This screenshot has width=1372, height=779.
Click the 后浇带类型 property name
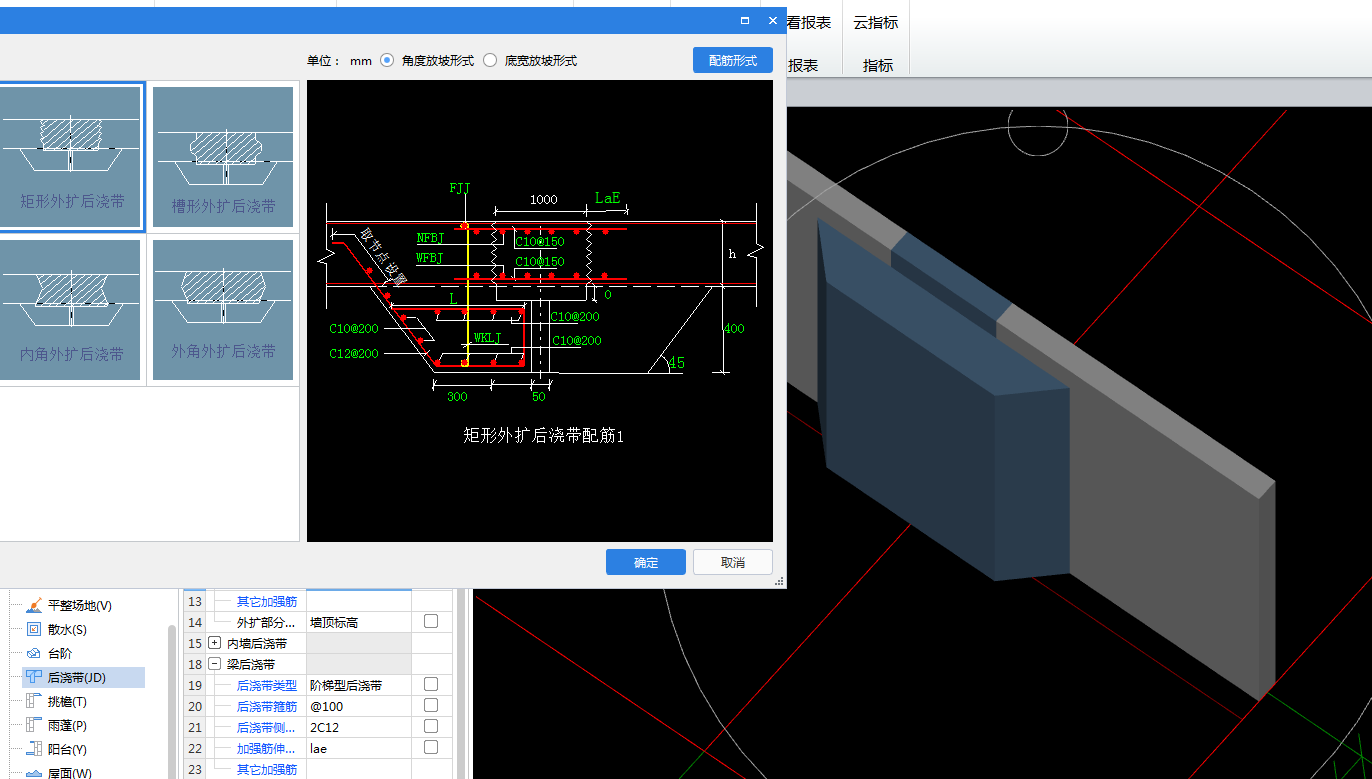point(267,685)
